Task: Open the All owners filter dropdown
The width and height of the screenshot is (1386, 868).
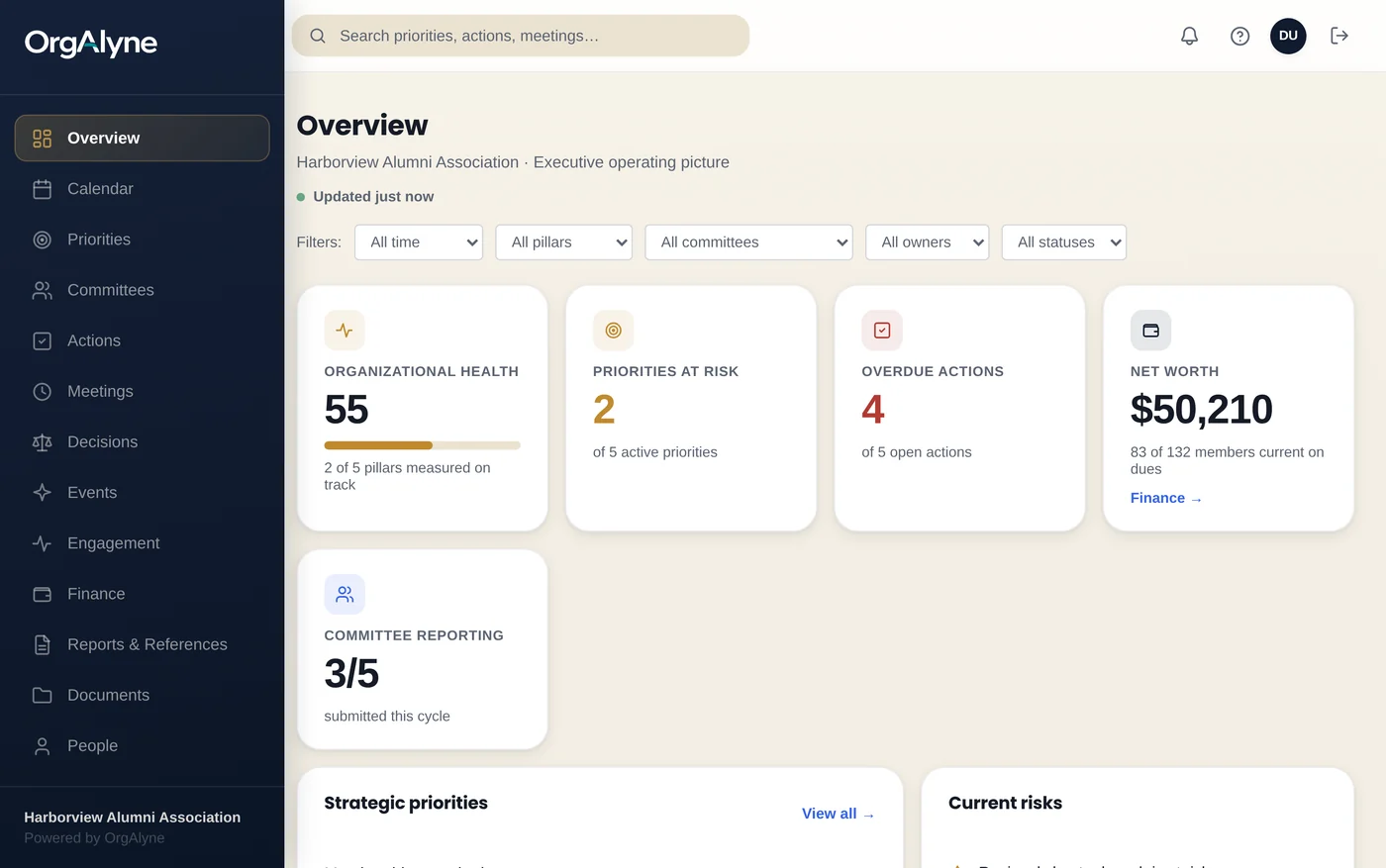Action: click(x=928, y=242)
